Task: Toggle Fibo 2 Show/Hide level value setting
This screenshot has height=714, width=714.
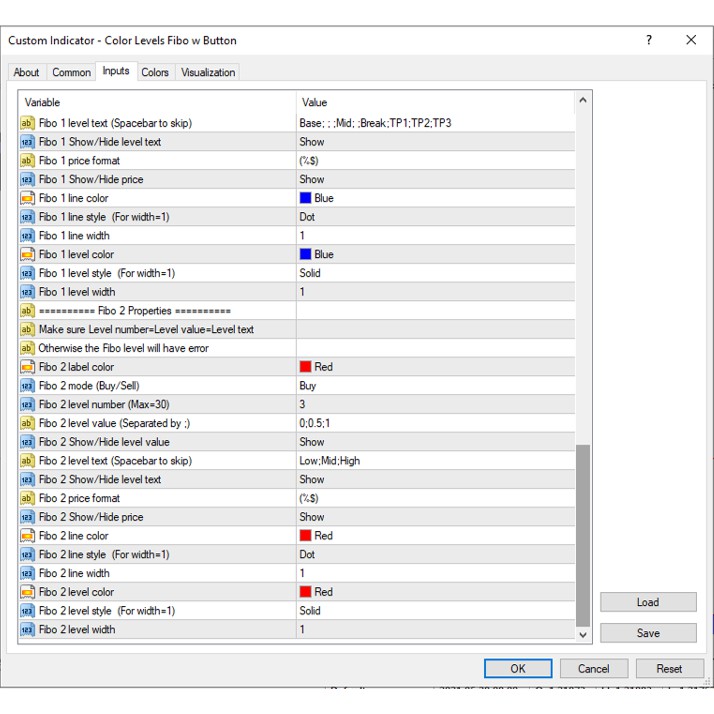Action: [x=434, y=442]
